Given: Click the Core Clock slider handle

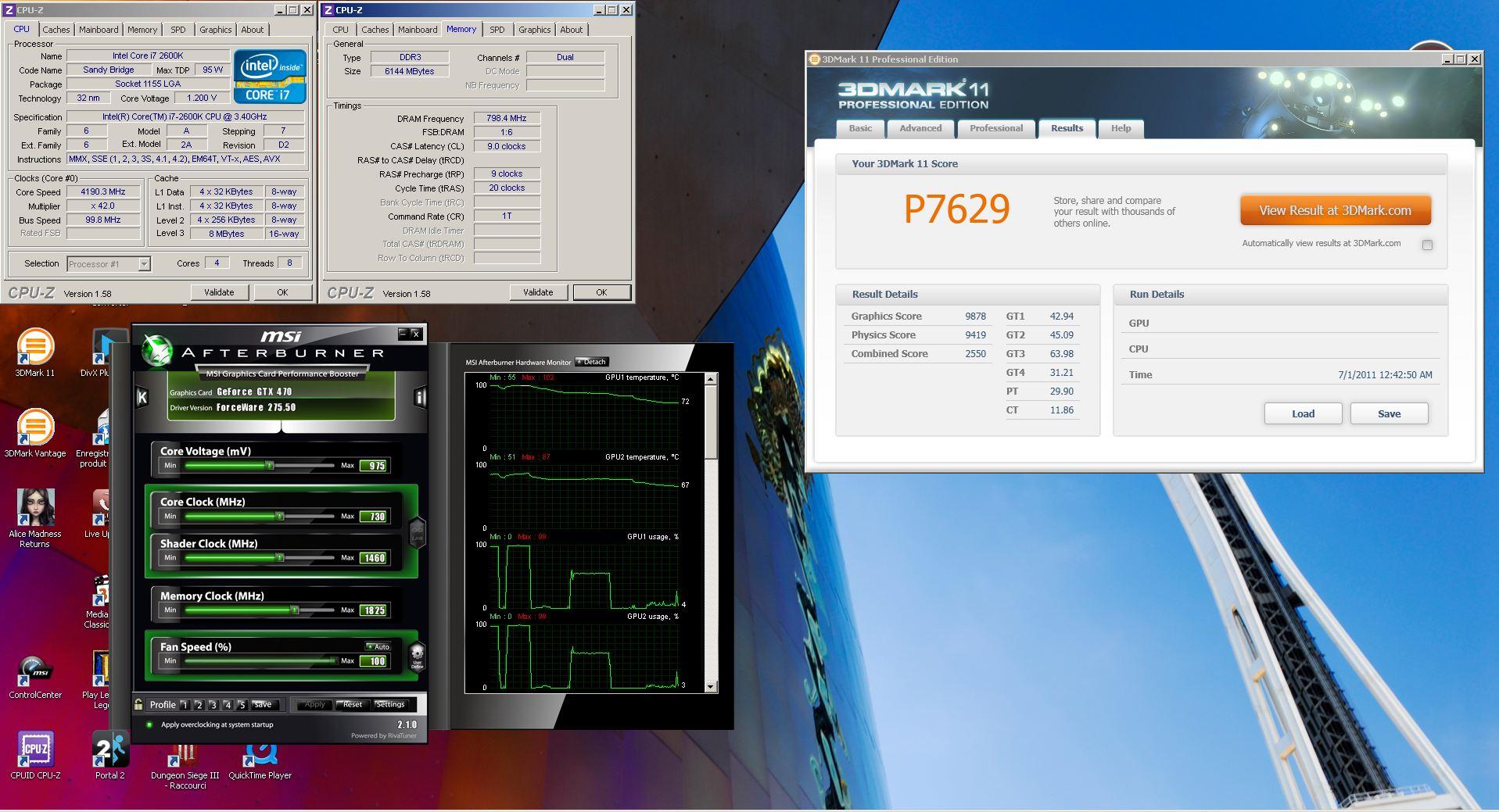Looking at the screenshot, I should pos(279,516).
